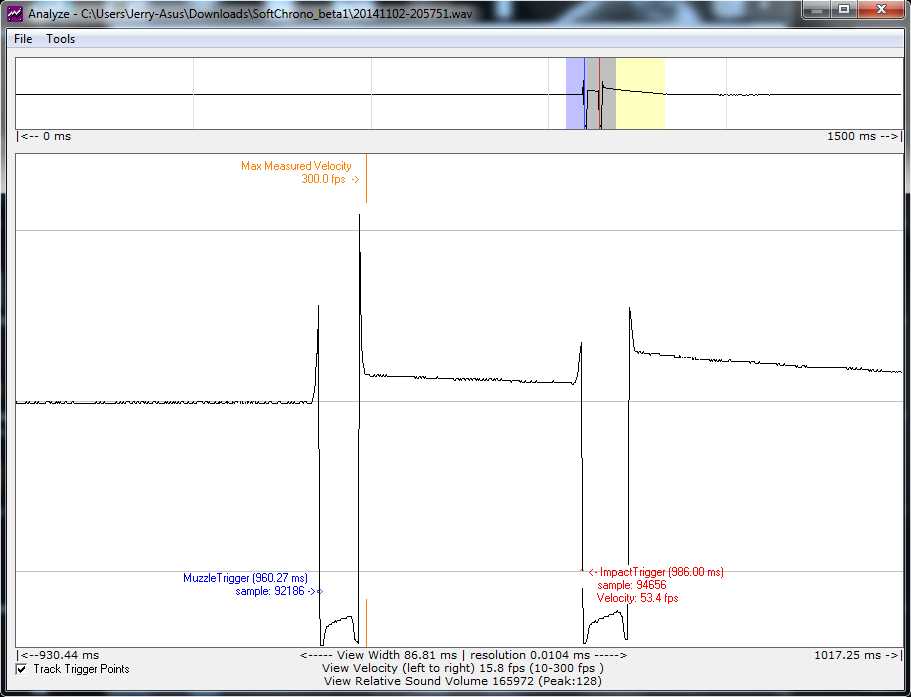Click the 0 ms overview start label
Screen dimensions: 911x697
click(x=44, y=136)
